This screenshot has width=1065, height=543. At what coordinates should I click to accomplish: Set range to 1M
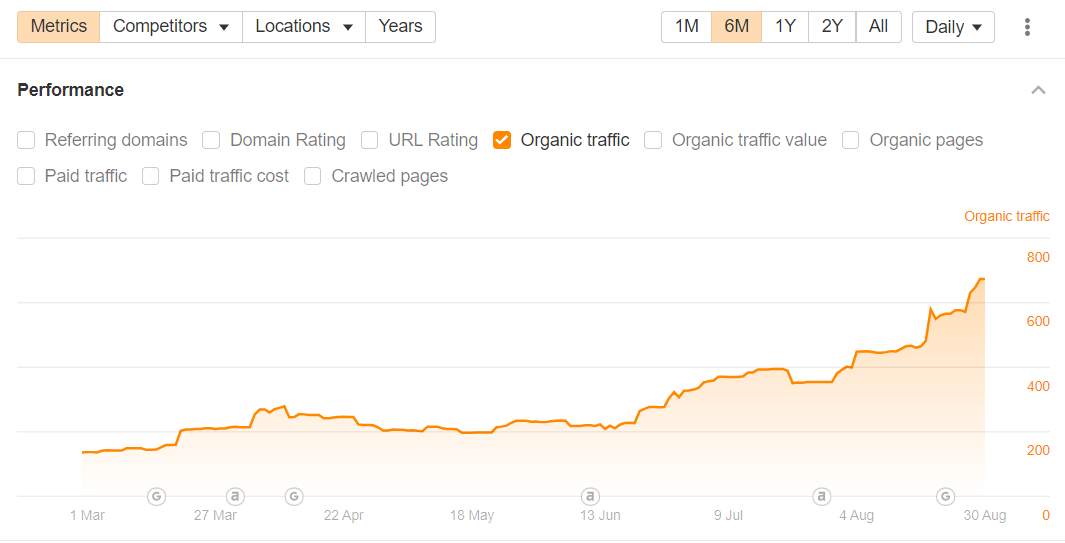point(686,27)
